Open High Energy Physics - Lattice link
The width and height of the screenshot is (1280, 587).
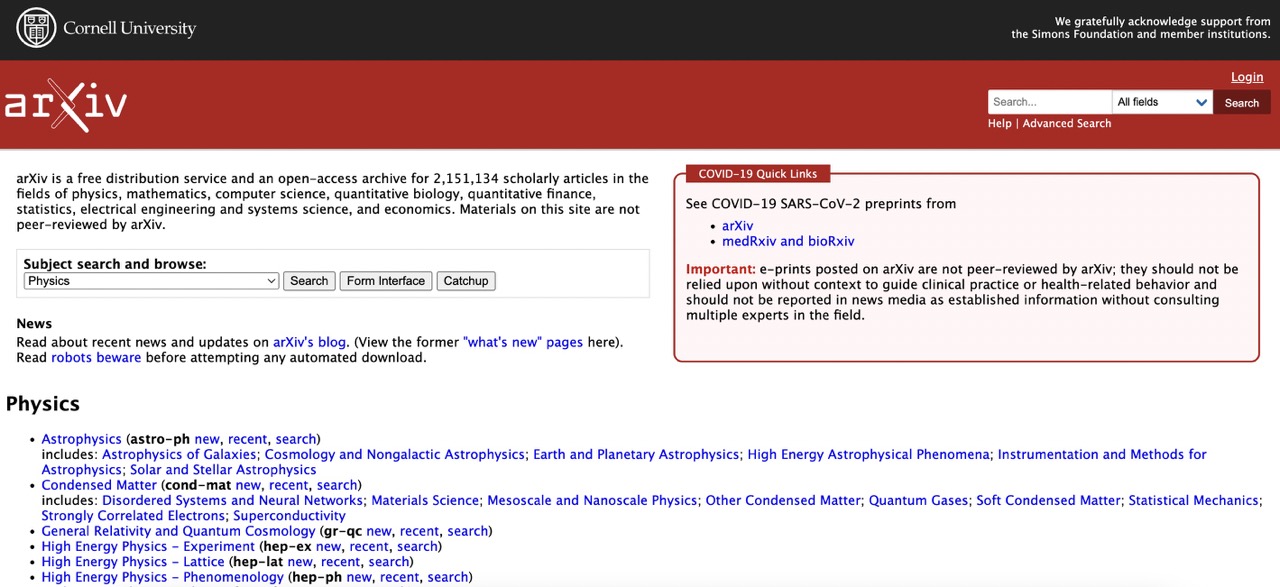pyautogui.click(x=134, y=562)
